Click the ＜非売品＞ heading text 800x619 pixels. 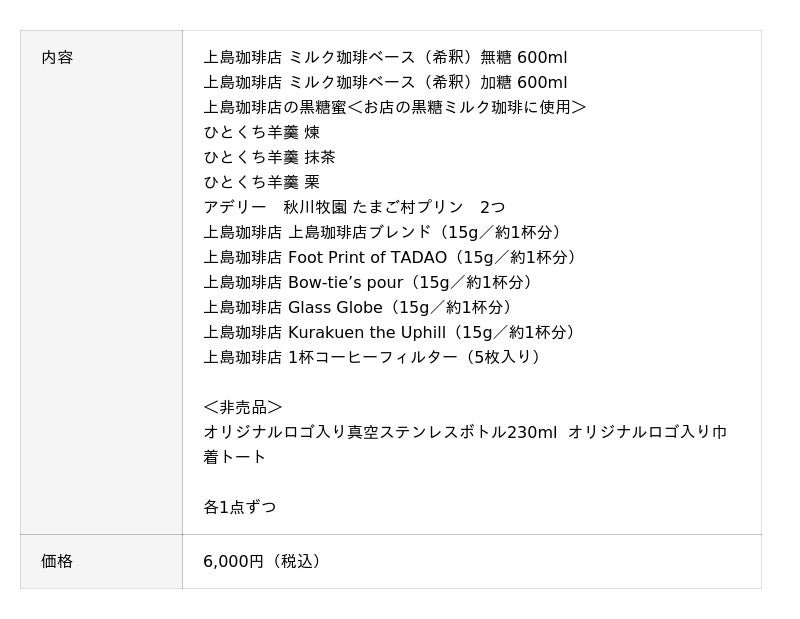click(243, 408)
